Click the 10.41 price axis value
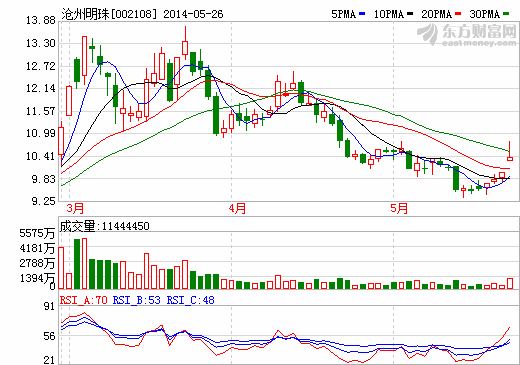The width and height of the screenshot is (520, 365). click(x=41, y=156)
